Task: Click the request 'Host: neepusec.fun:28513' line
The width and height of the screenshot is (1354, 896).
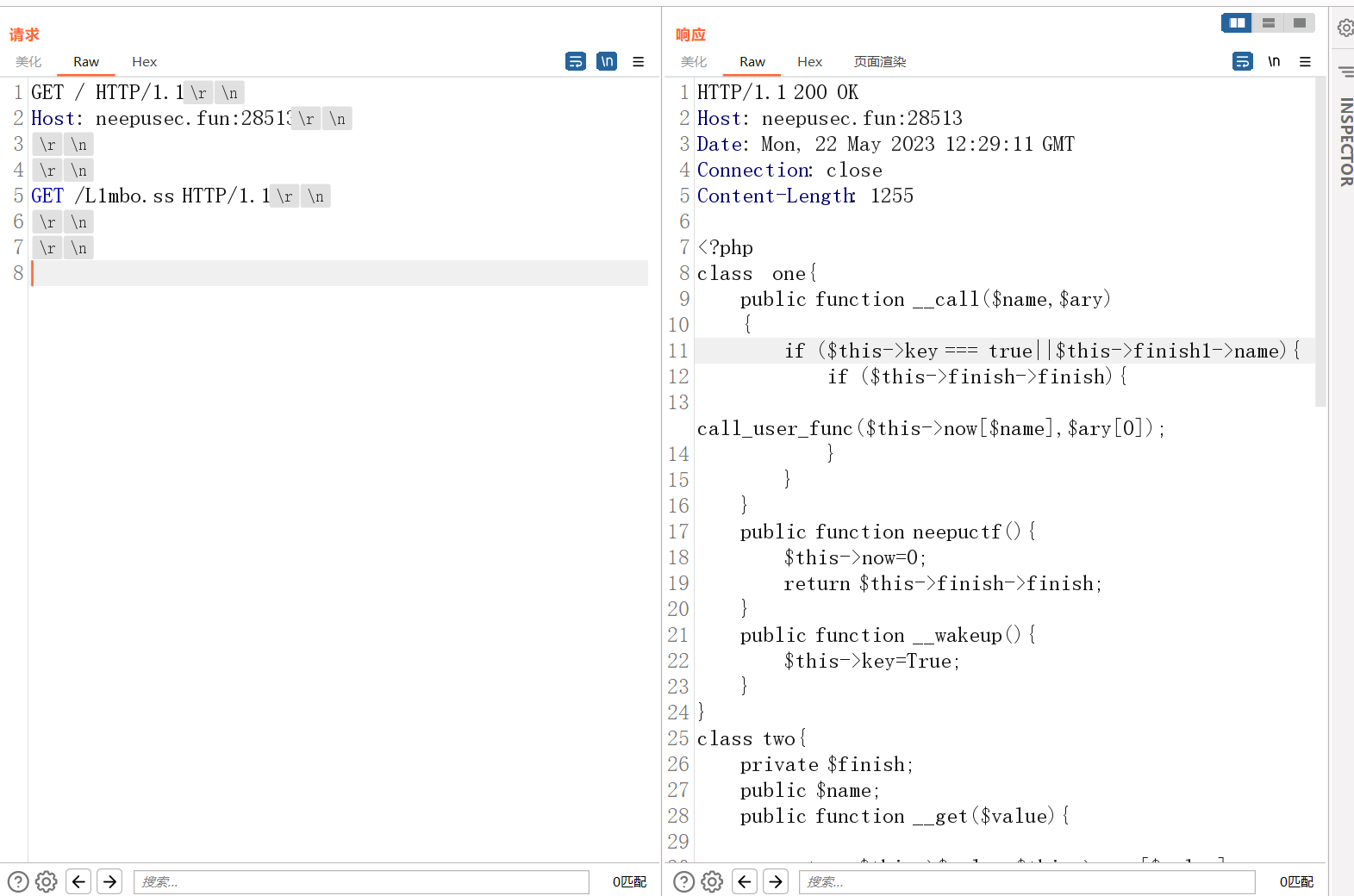Action: [x=161, y=118]
